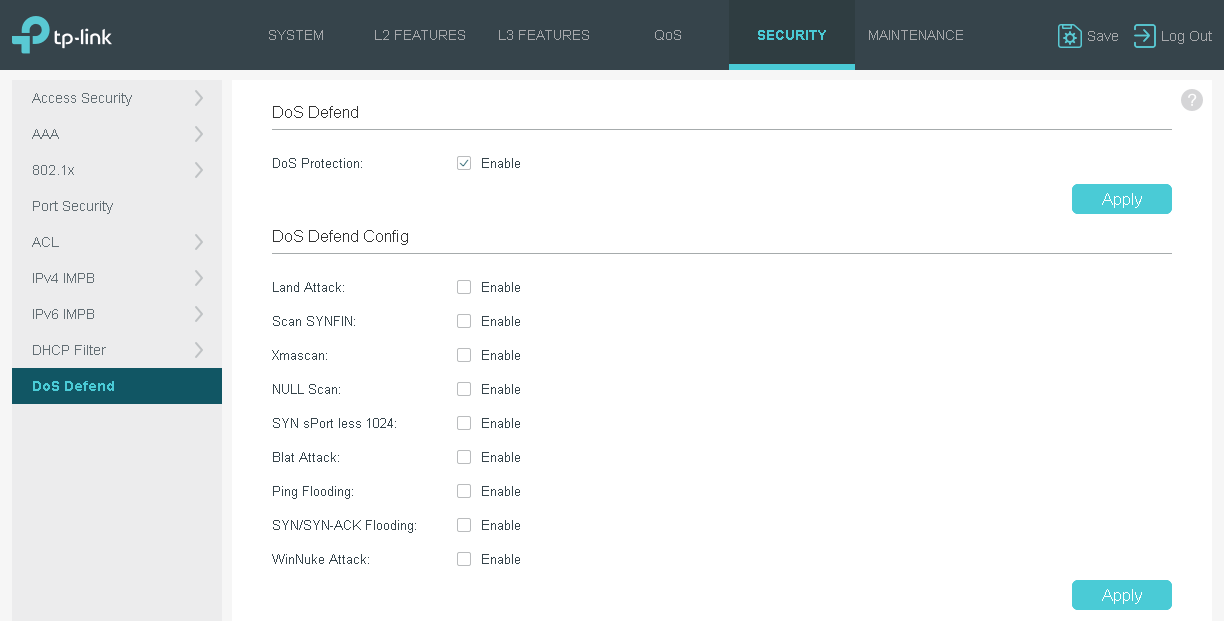Disable the DoS Protection checkbox
Image resolution: width=1224 pixels, height=621 pixels.
[x=464, y=163]
